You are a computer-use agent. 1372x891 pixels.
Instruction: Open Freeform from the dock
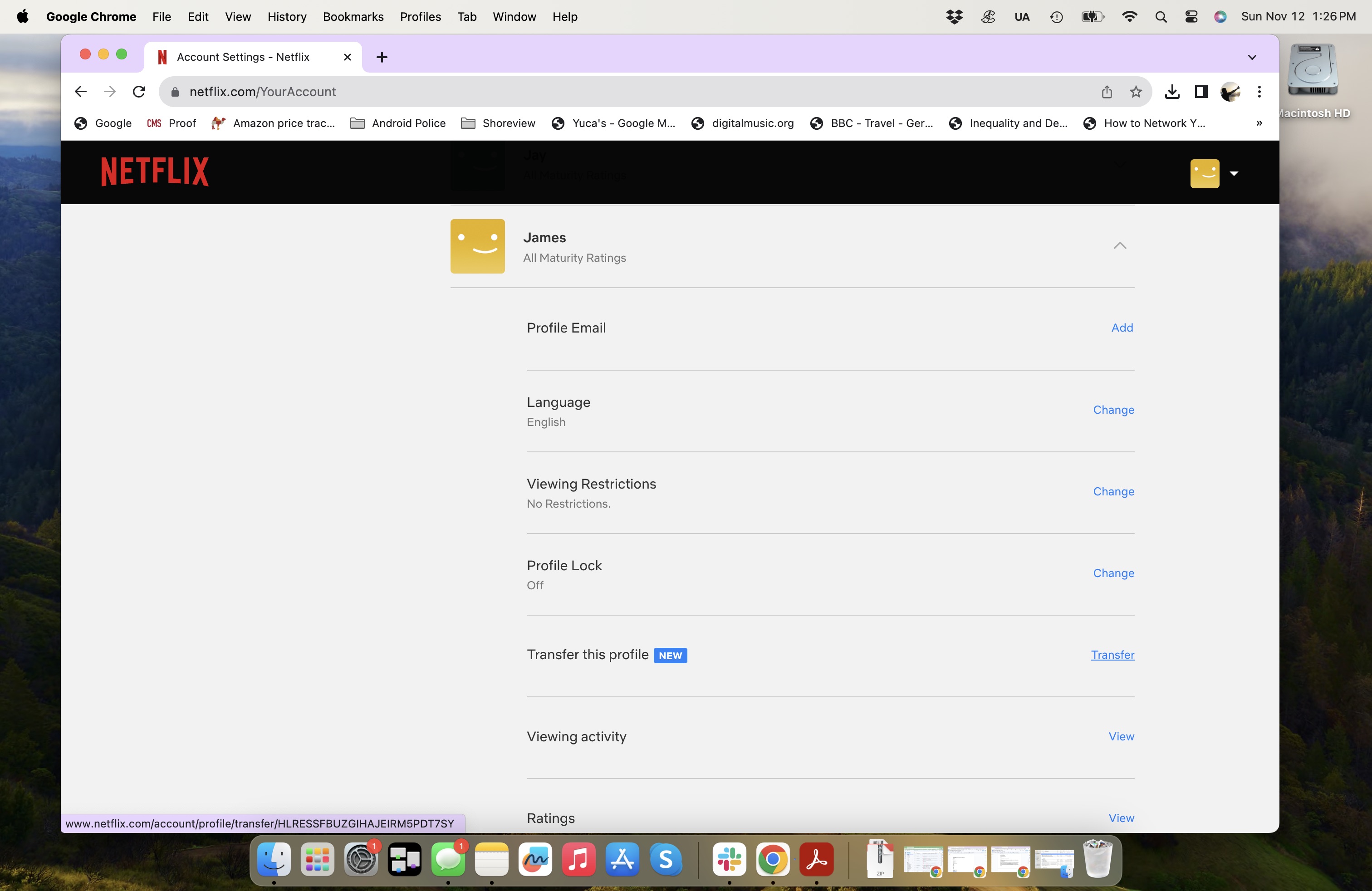coord(535,859)
